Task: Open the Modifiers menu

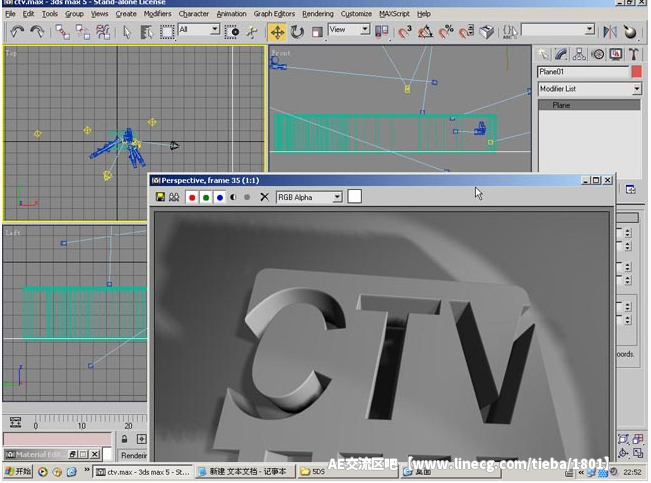Action: [x=157, y=14]
